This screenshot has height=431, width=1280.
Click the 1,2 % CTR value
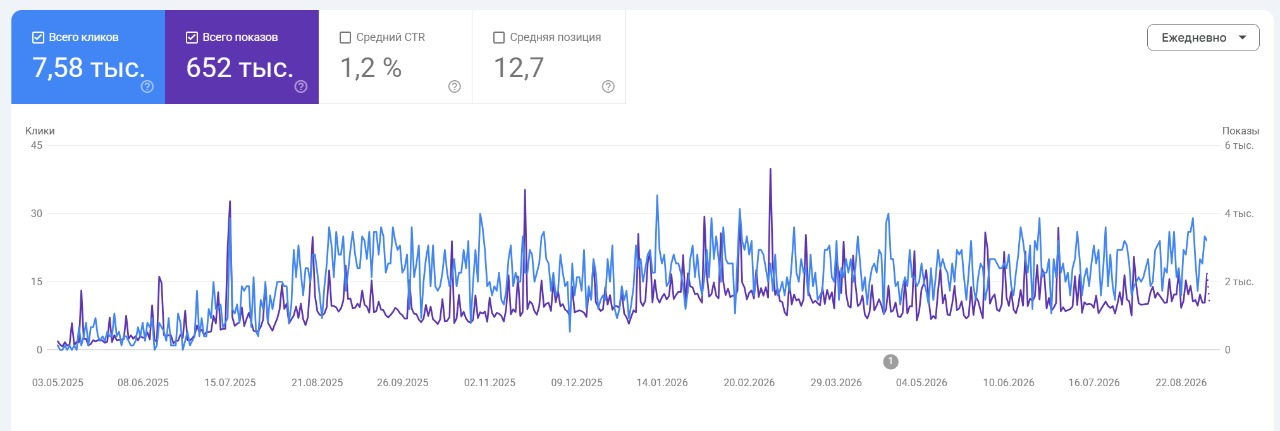(371, 68)
